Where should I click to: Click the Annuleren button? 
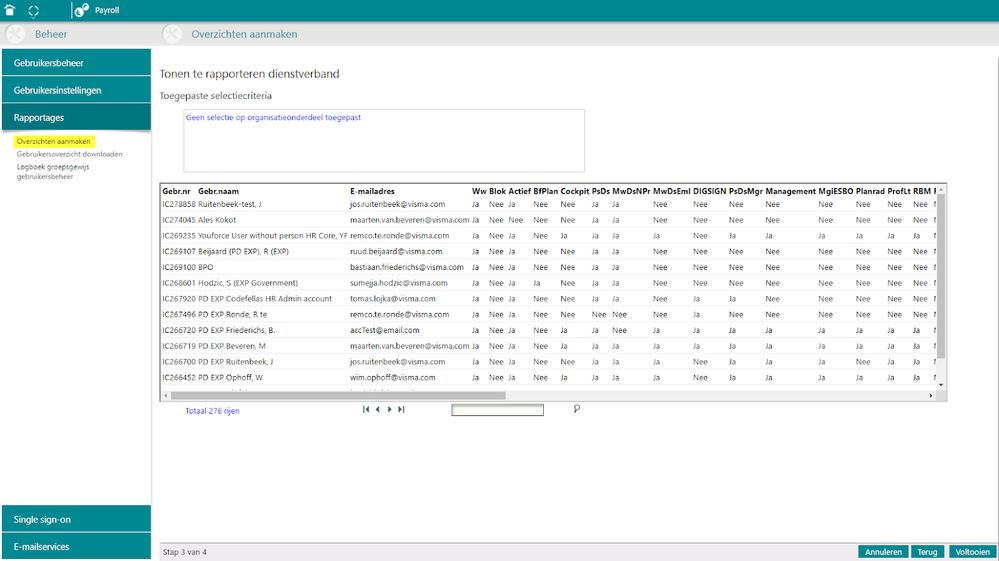click(x=884, y=551)
